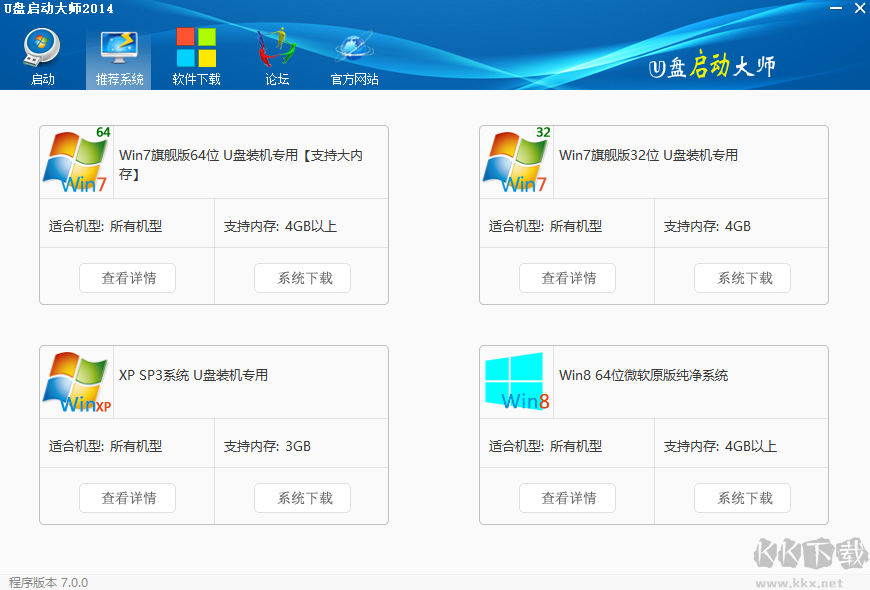The width and height of the screenshot is (870, 590).
Task: Click the WinXP logo thumbnail
Action: point(77,381)
